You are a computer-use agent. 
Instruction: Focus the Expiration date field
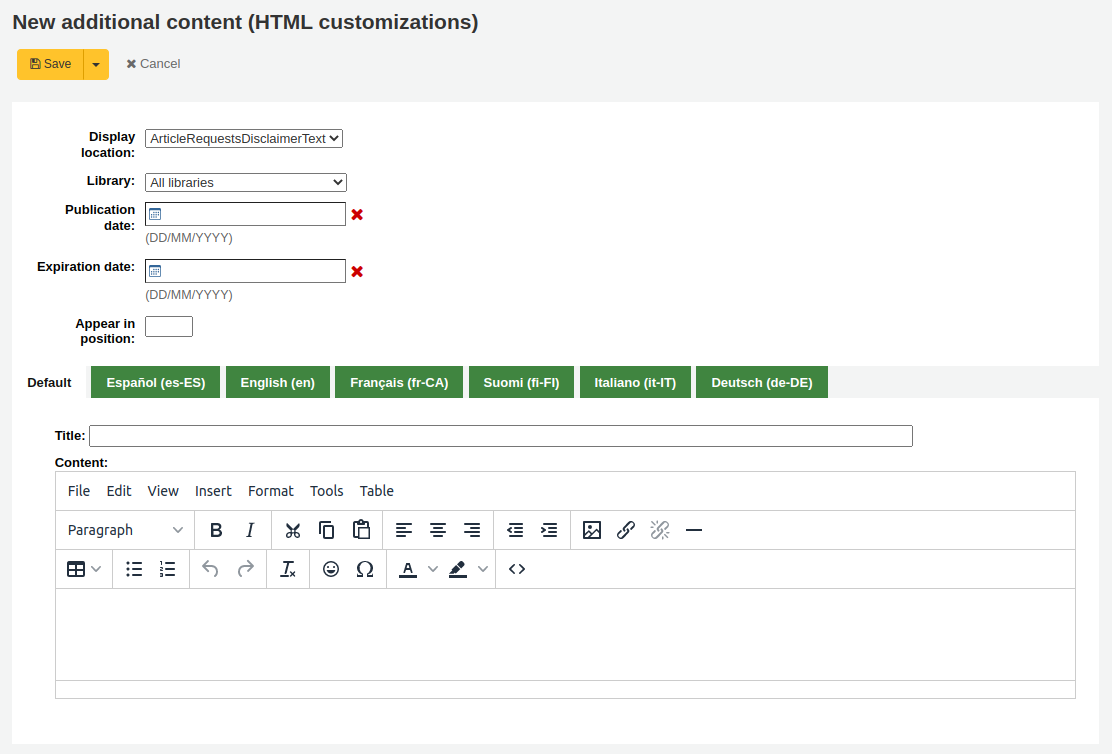(245, 271)
